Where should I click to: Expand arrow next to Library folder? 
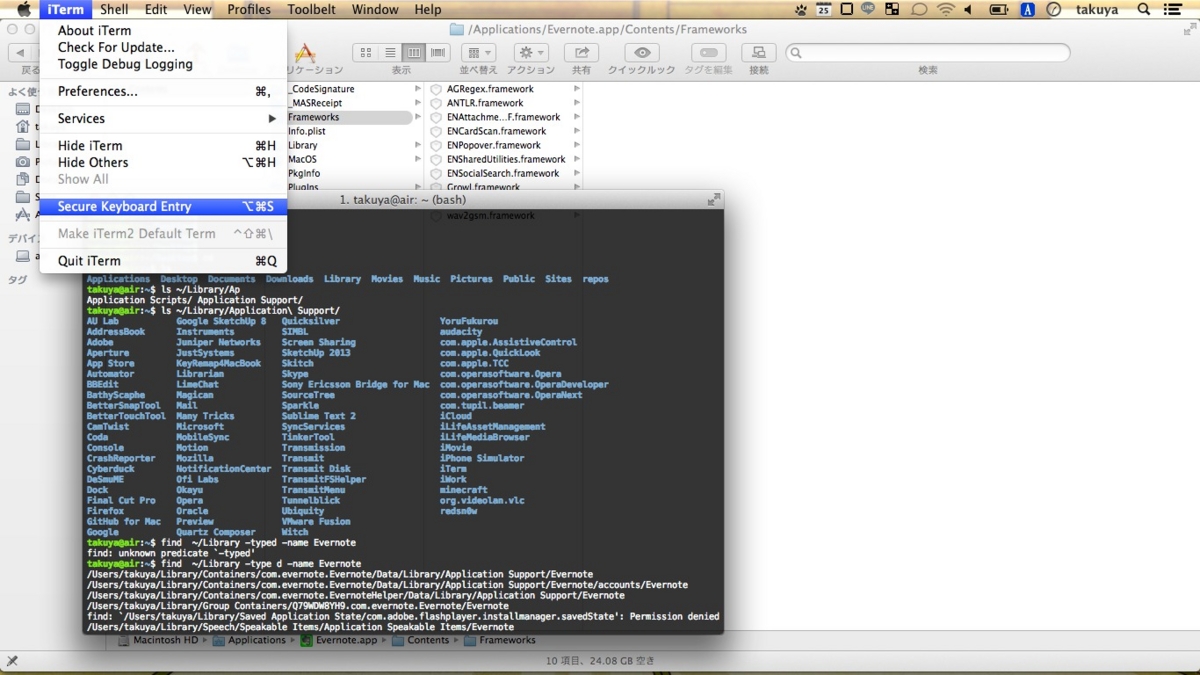(x=418, y=145)
